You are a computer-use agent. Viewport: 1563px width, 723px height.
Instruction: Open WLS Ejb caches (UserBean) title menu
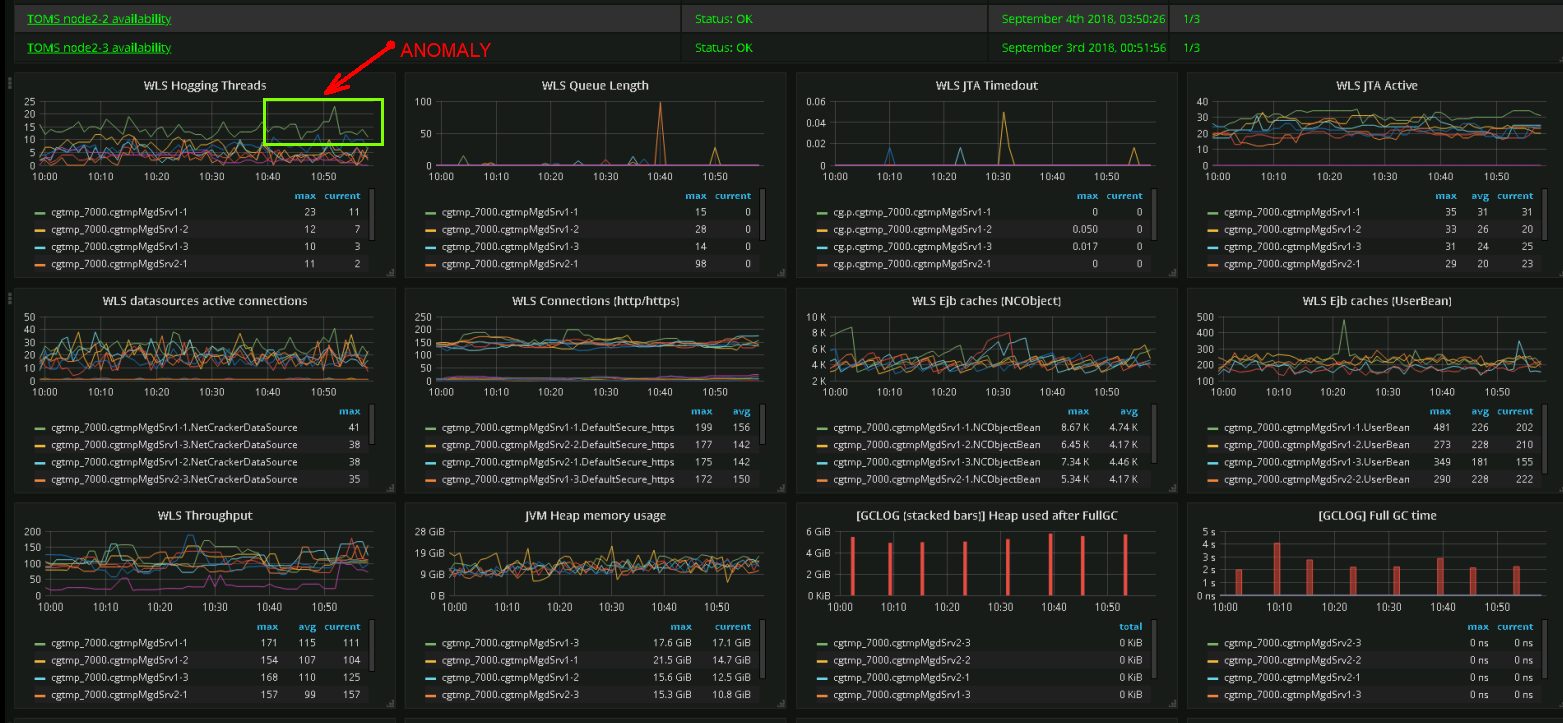pyautogui.click(x=1376, y=300)
